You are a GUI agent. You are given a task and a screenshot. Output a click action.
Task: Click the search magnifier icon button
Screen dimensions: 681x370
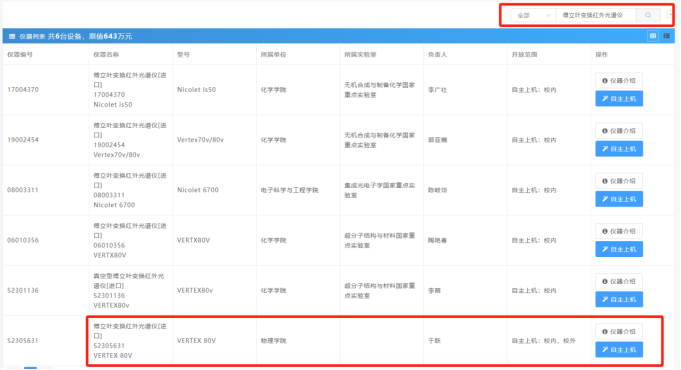(648, 15)
